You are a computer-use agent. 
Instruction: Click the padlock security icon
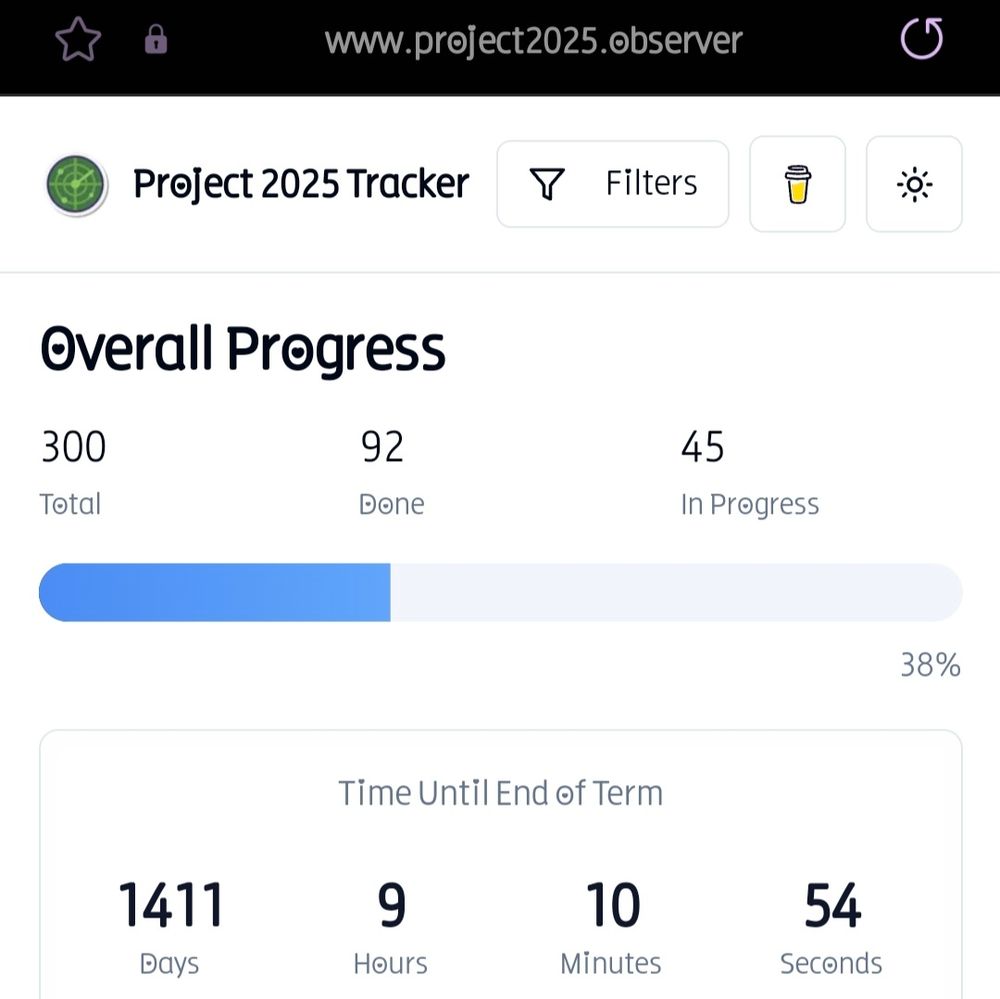click(156, 39)
